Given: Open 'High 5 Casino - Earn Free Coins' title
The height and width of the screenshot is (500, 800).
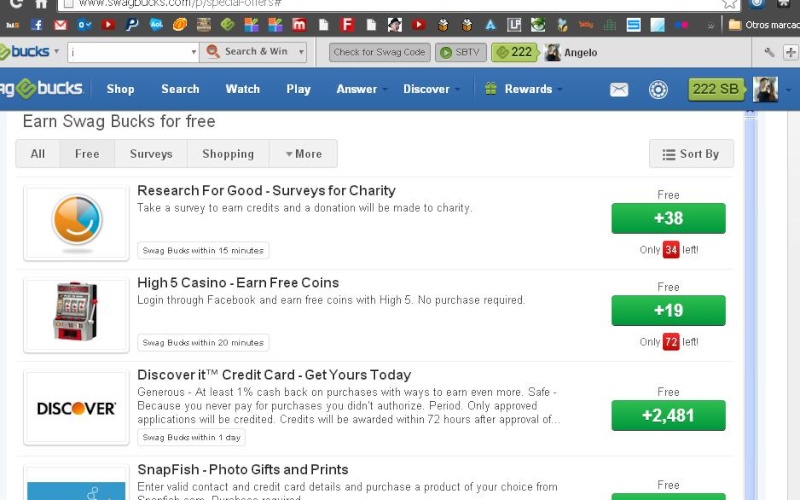Looking at the screenshot, I should pos(238,283).
